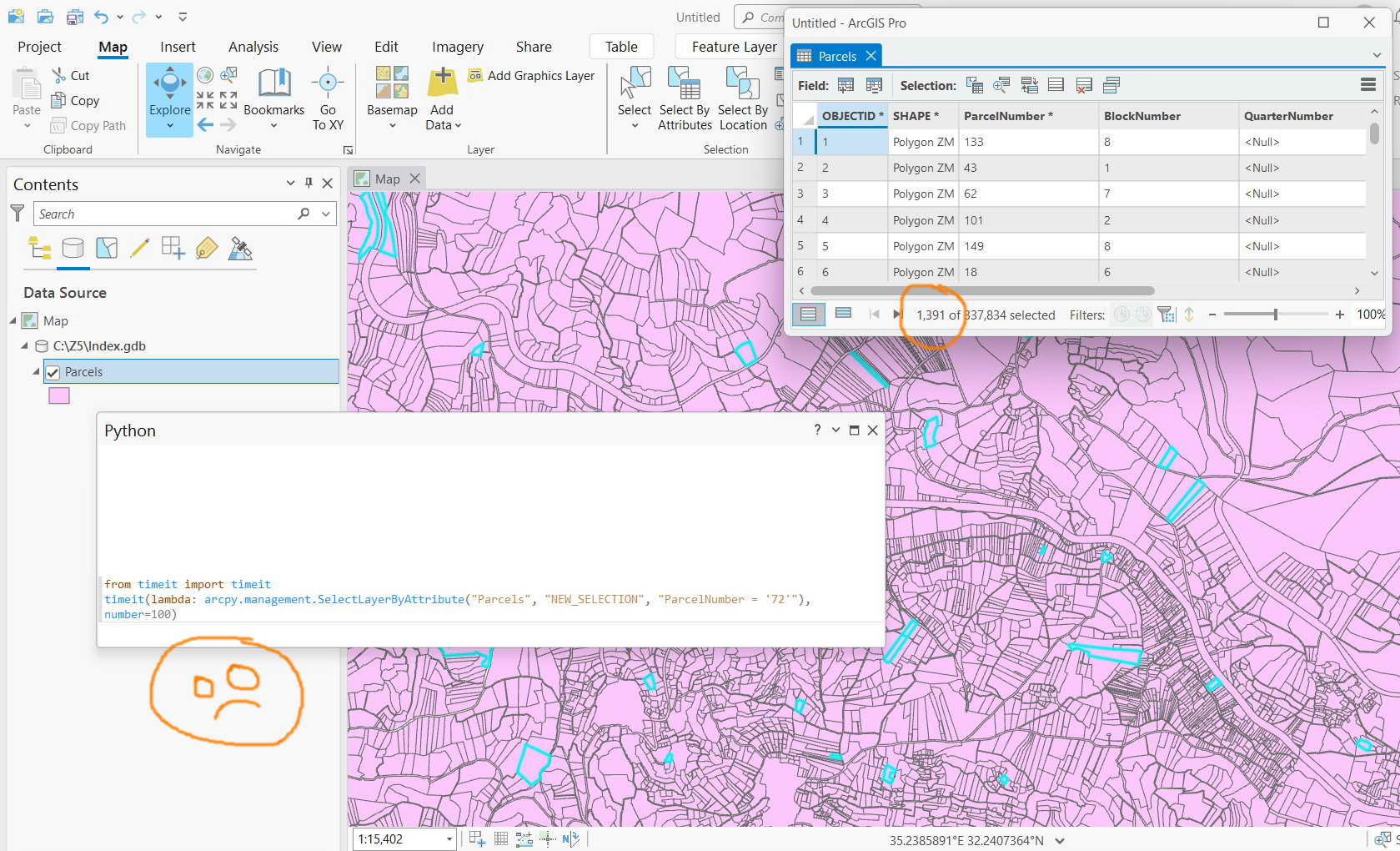1400x851 pixels.
Task: Jump to last record in attribute table
Action: 896,315
